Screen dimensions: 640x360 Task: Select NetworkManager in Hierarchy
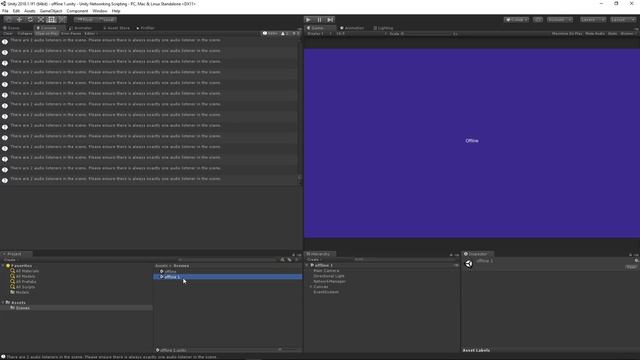tap(329, 281)
